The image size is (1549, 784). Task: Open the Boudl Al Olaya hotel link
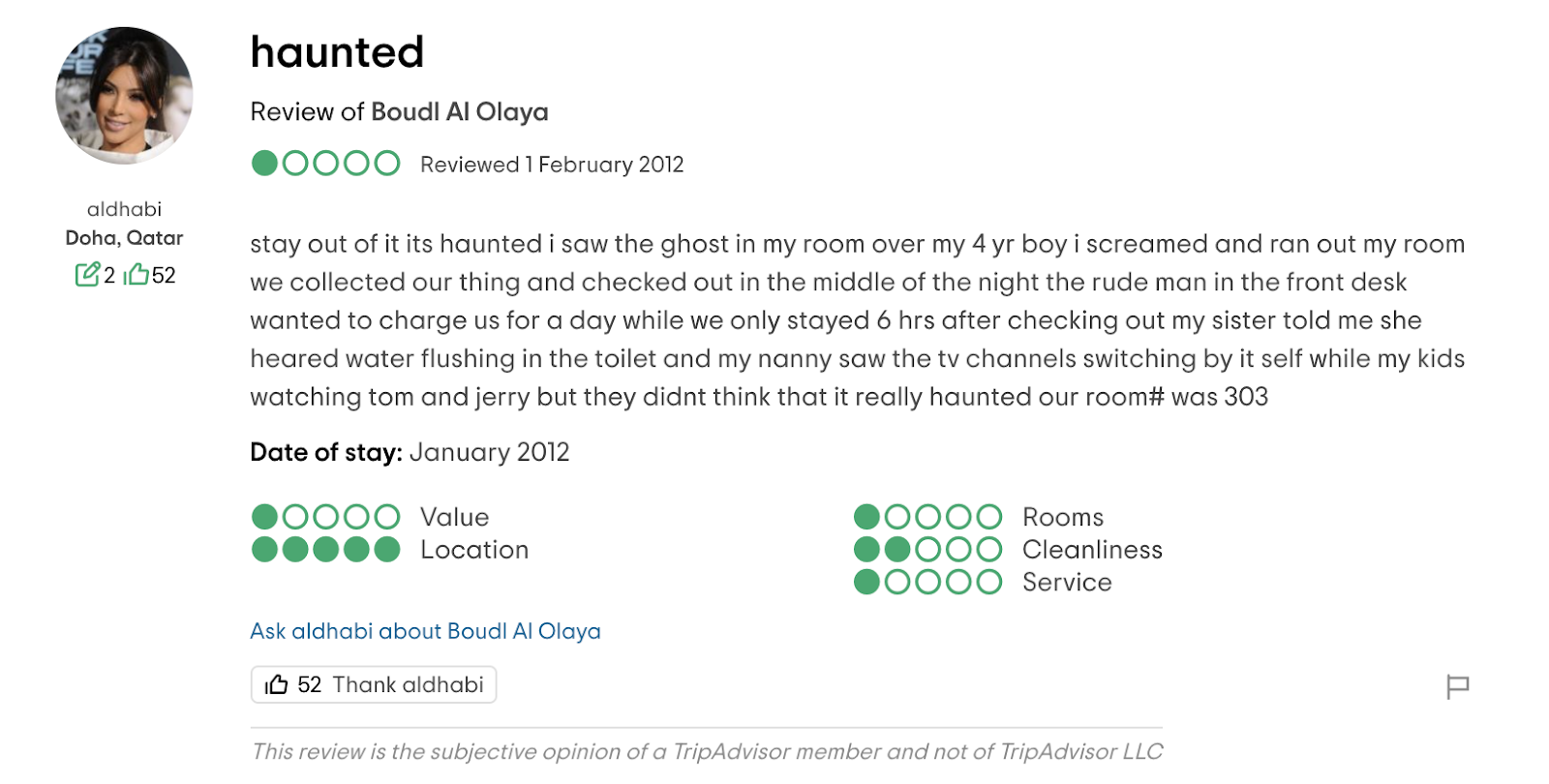[460, 112]
